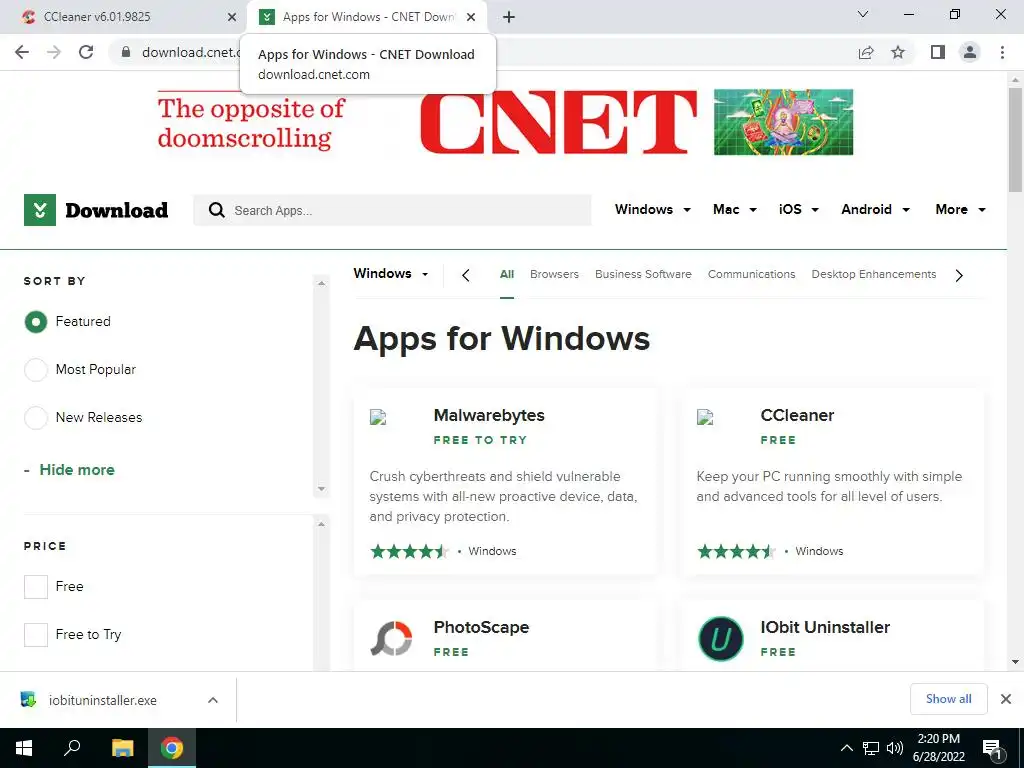Open the Chrome three-dot menu
Viewport: 1024px width, 768px height.
(1002, 52)
